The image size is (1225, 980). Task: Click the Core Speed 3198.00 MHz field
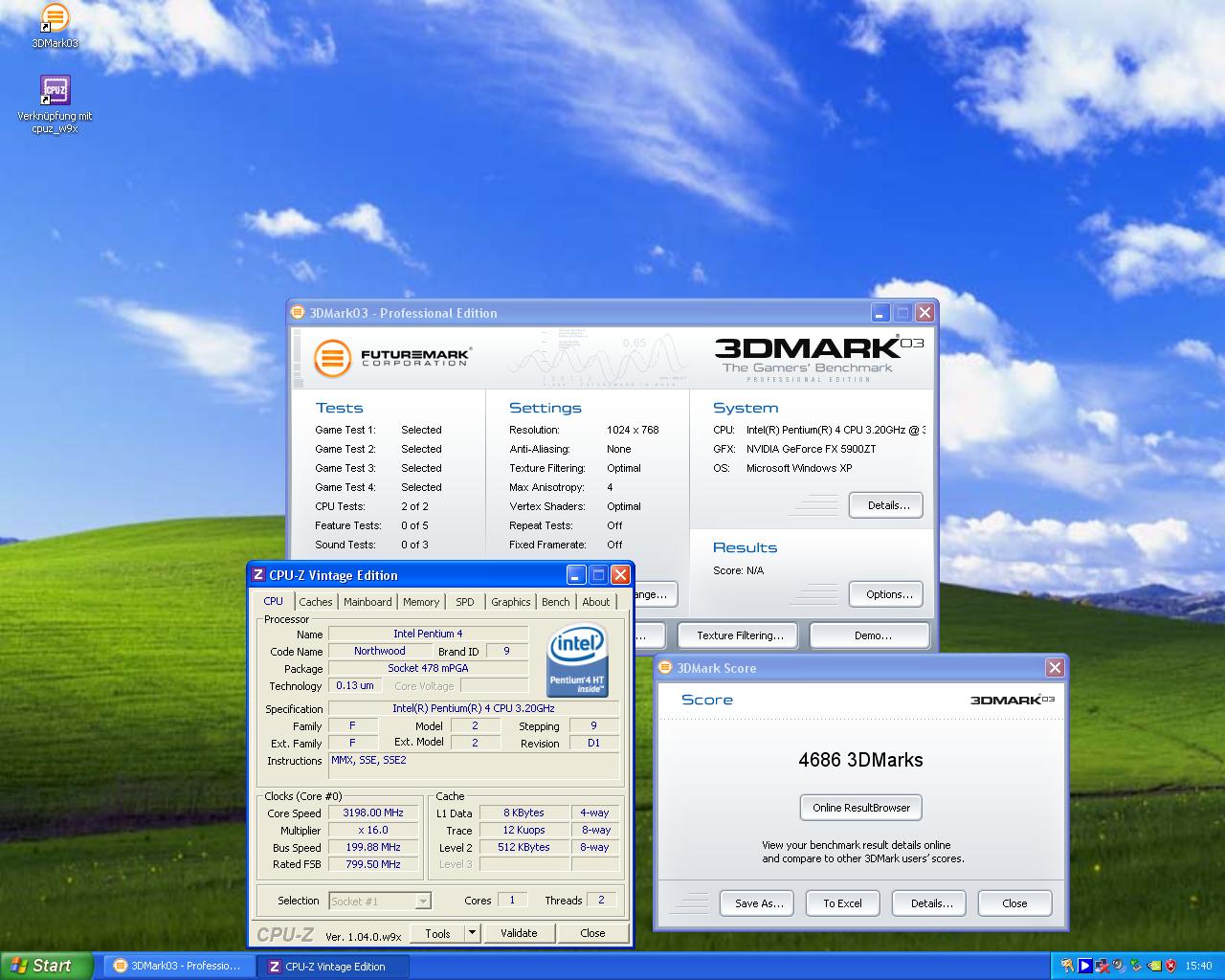[373, 813]
